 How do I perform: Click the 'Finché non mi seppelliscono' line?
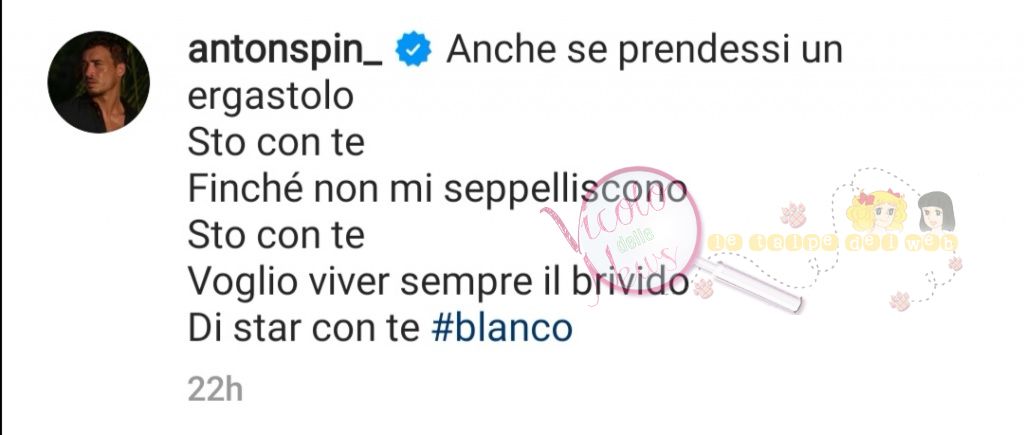pyautogui.click(x=437, y=190)
